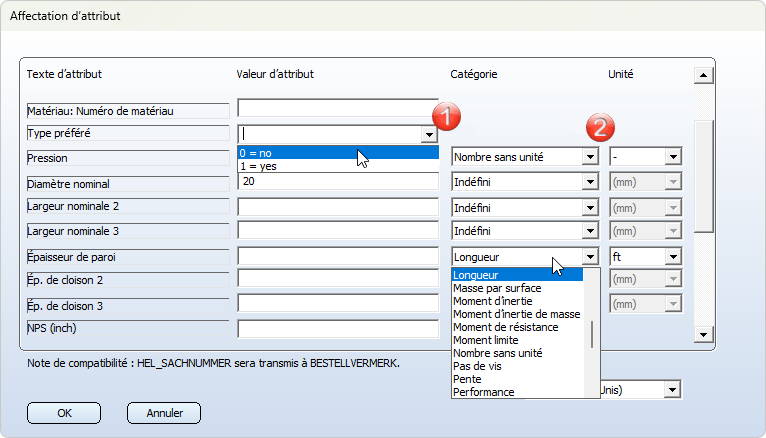Open the Pression unit dropdown
The width and height of the screenshot is (766, 438).
[x=673, y=157]
